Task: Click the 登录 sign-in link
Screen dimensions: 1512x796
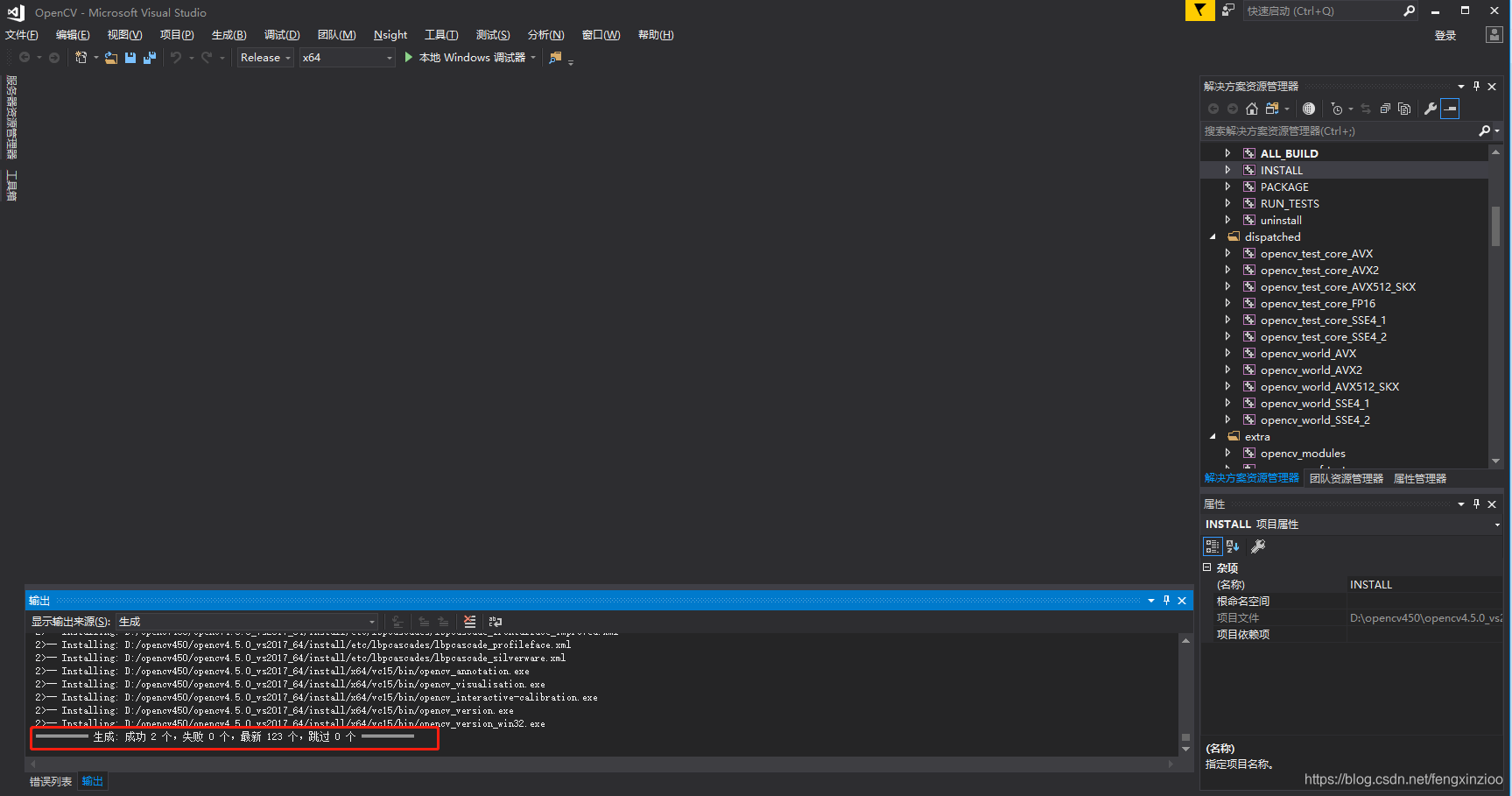Action: click(x=1445, y=35)
